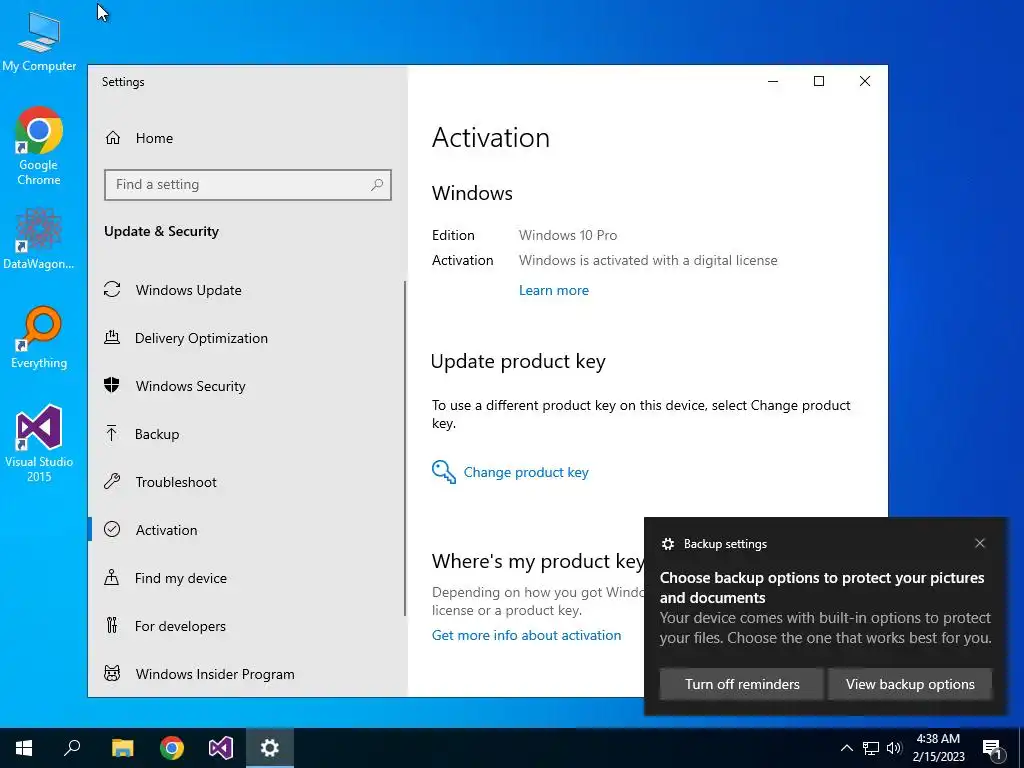This screenshot has height=768, width=1024.
Task: Open the Windows Start menu
Action: (24, 748)
